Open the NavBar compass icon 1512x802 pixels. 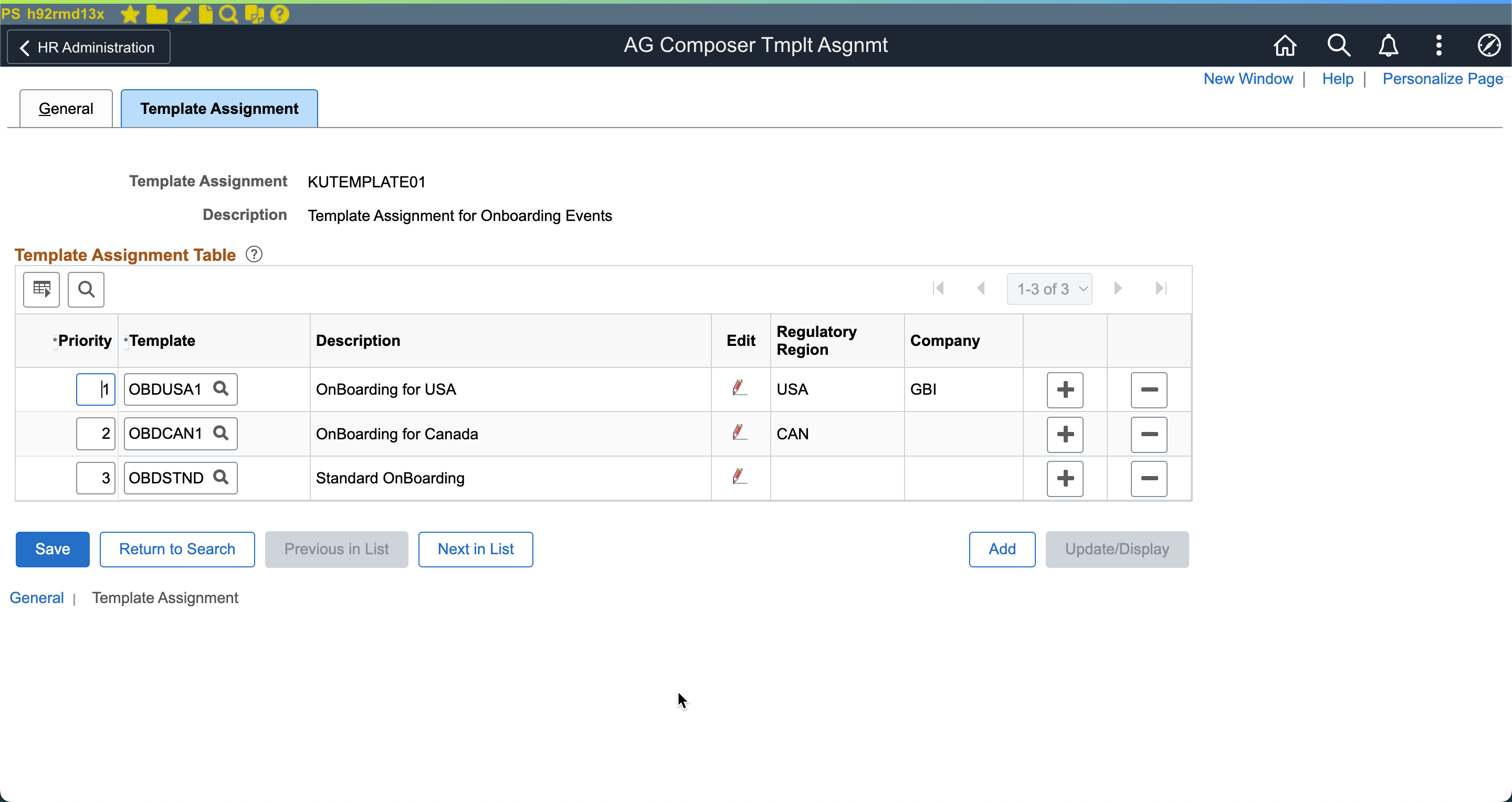(1488, 45)
